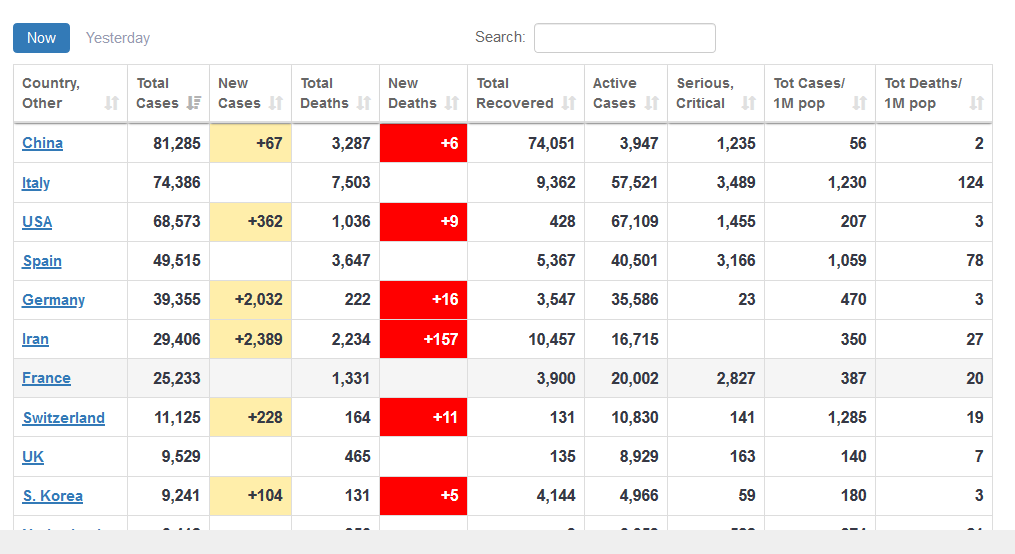Click Iran's red +157 new deaths cell
This screenshot has height=554, width=1015.
click(423, 339)
